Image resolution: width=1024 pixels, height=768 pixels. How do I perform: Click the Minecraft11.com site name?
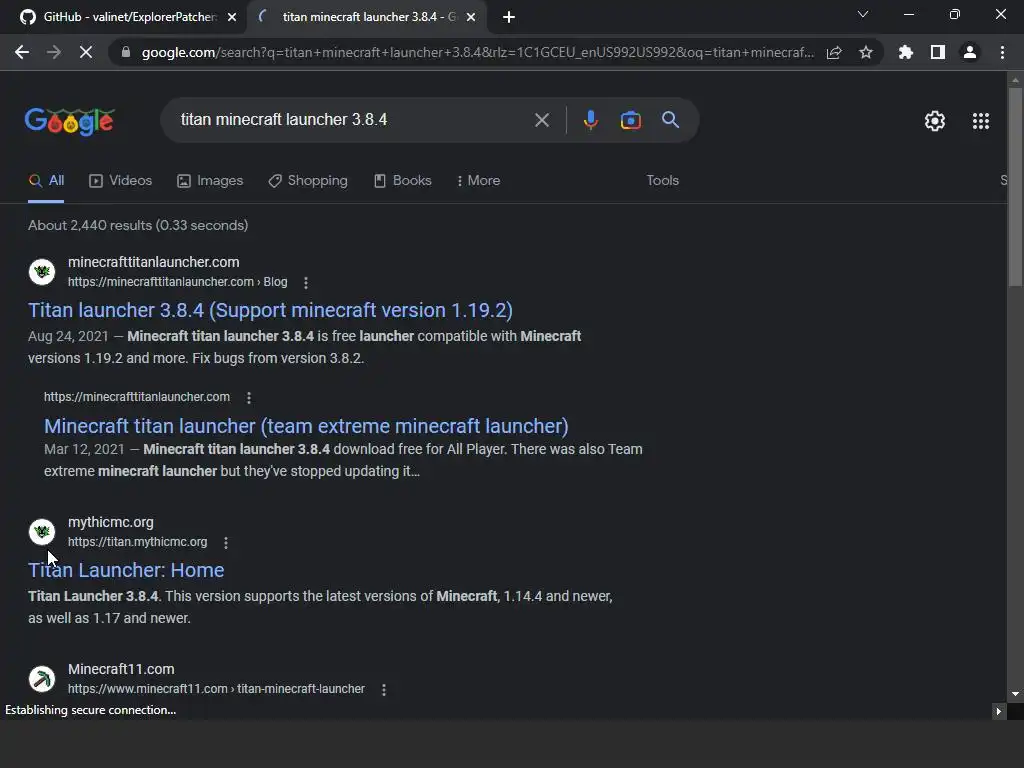[121, 669]
